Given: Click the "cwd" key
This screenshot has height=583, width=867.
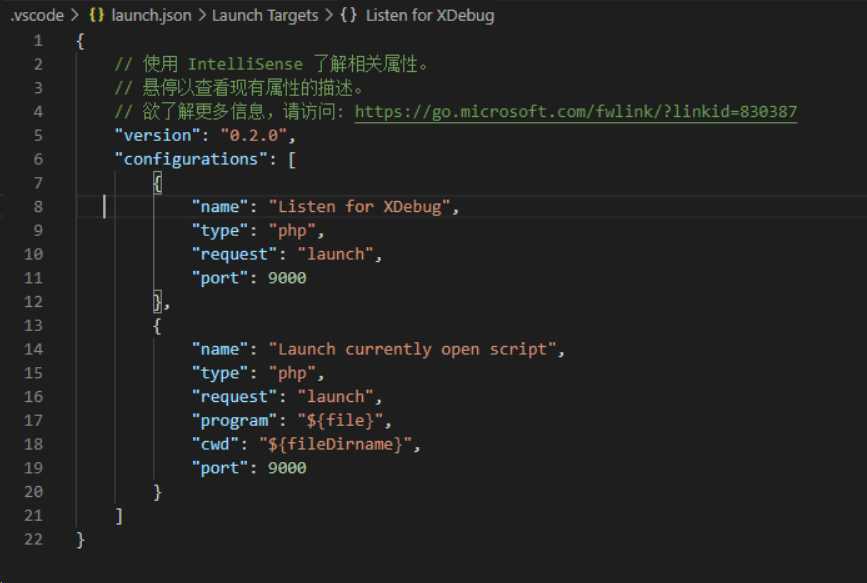Looking at the screenshot, I should [215, 445].
